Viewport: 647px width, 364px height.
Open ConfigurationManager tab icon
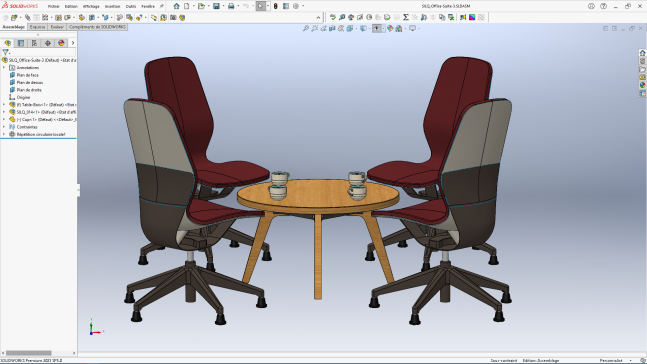click(34, 43)
